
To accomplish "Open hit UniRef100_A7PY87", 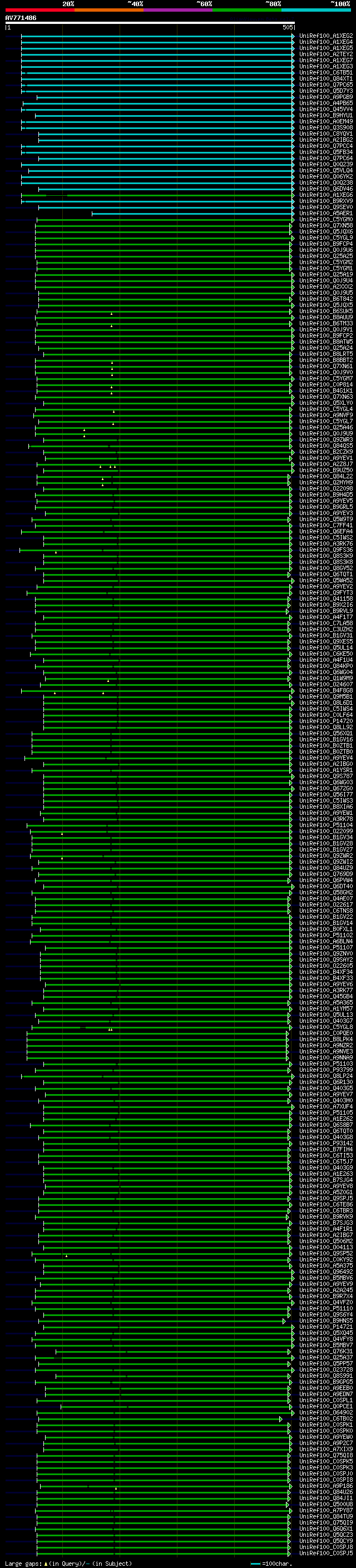I will (x=326, y=1510).
